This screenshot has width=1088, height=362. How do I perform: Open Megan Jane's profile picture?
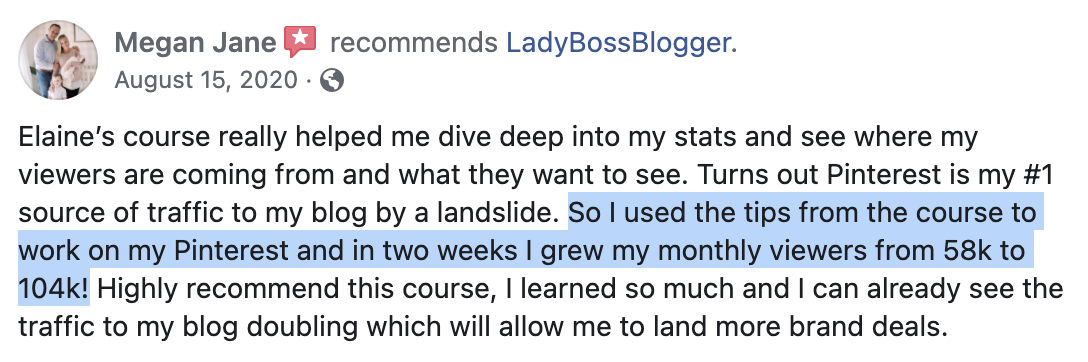tap(58, 60)
